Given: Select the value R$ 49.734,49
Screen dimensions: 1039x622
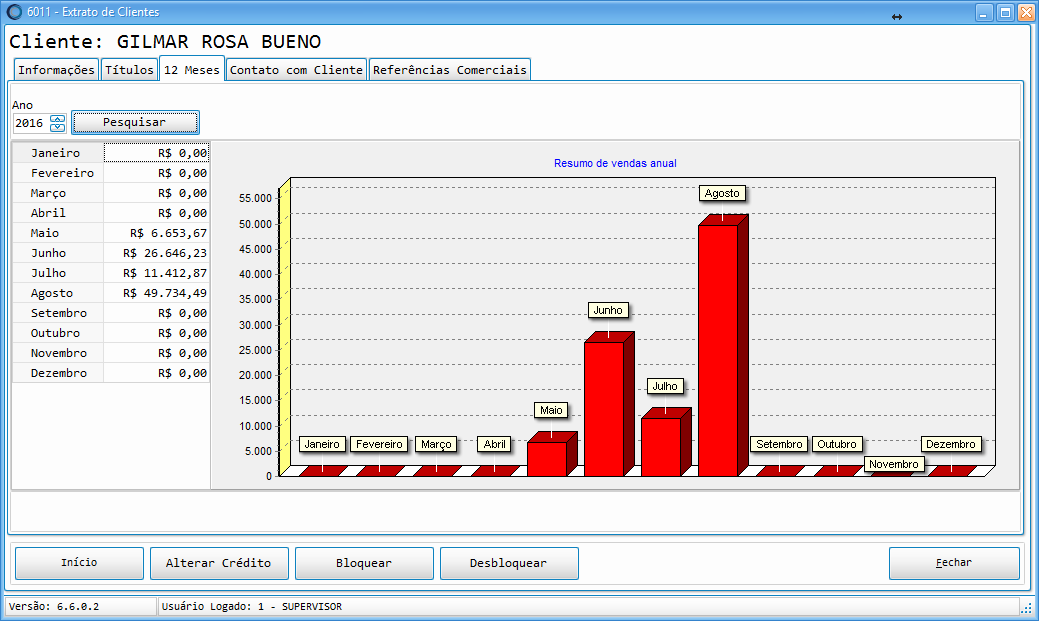Looking at the screenshot, I should pos(156,293).
